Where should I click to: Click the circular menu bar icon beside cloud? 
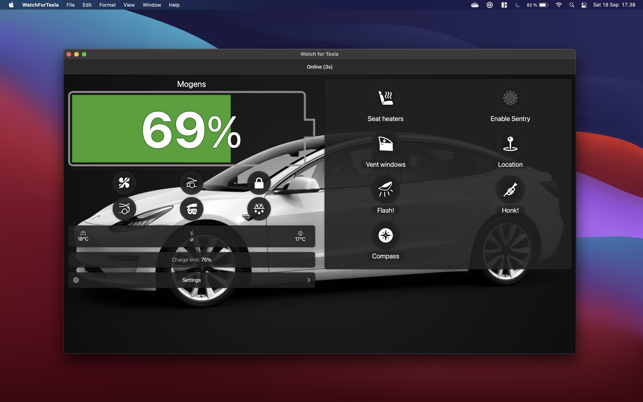point(490,5)
